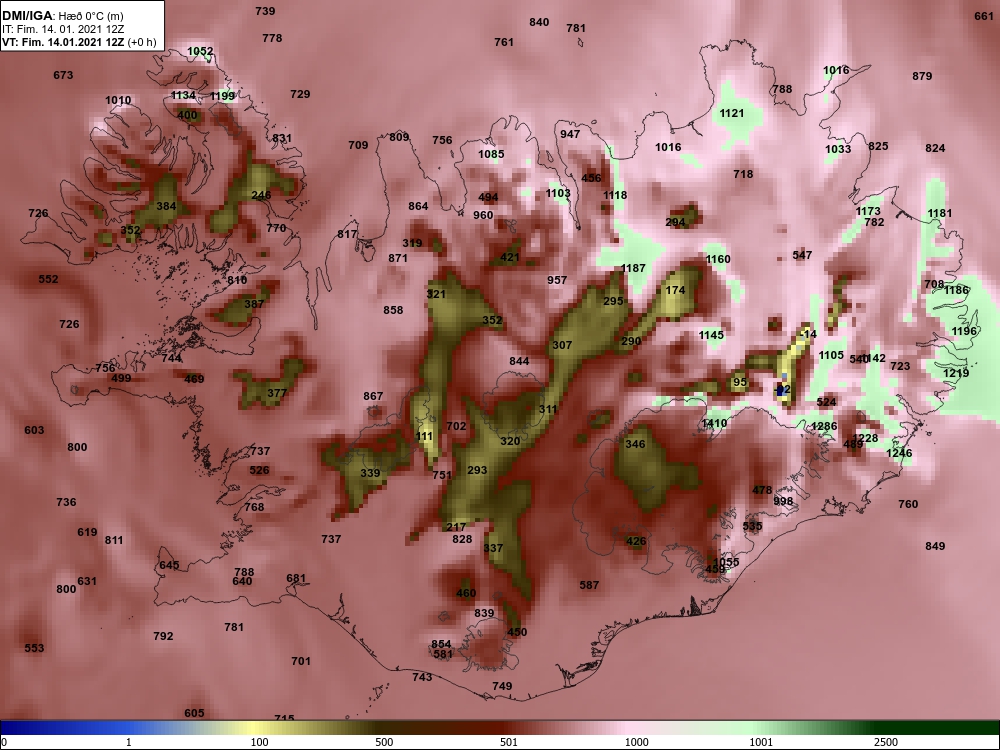Click the legend label '1000'
The height and width of the screenshot is (750, 1000).
[x=636, y=742]
